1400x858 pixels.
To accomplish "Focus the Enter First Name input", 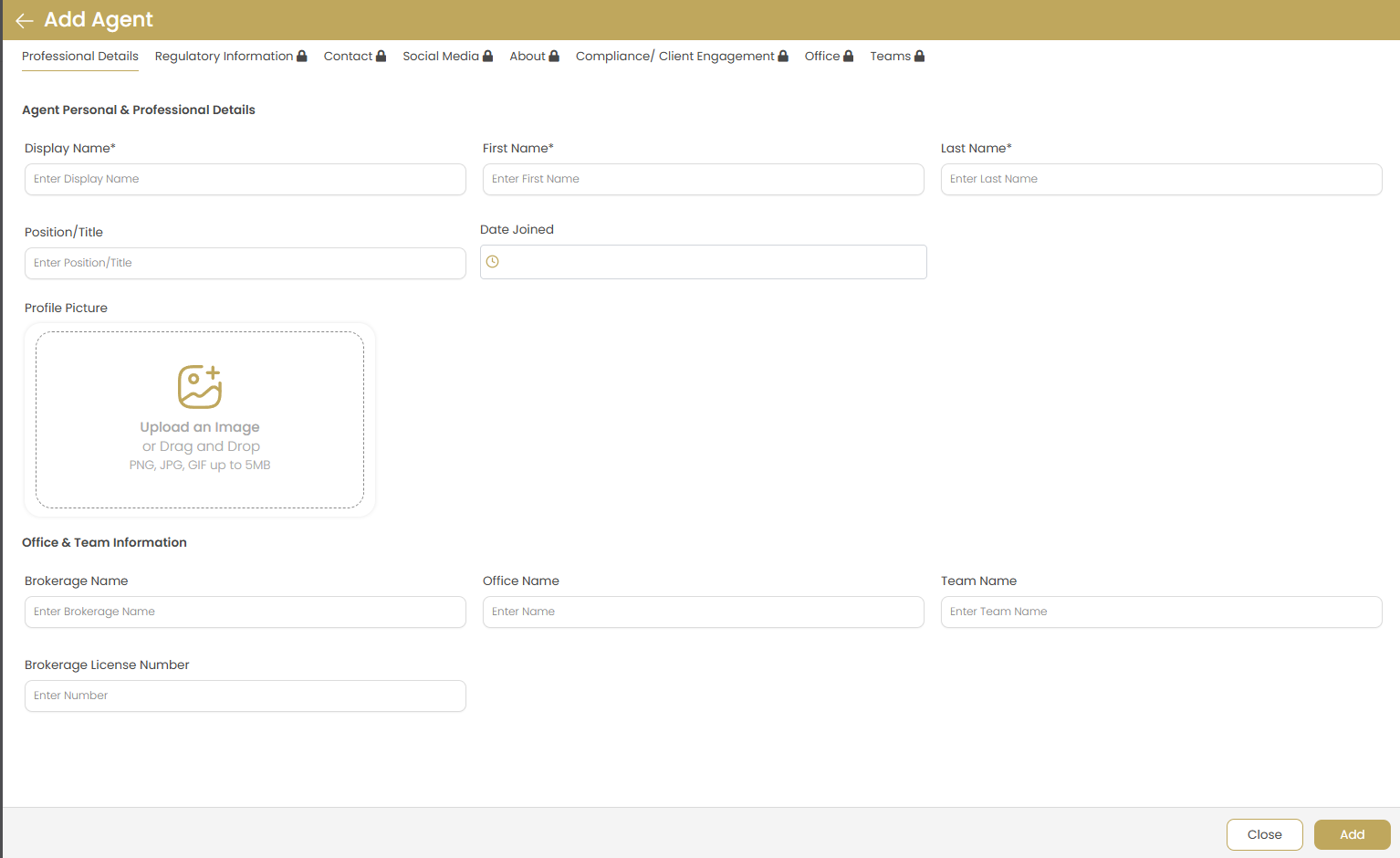I will click(703, 179).
